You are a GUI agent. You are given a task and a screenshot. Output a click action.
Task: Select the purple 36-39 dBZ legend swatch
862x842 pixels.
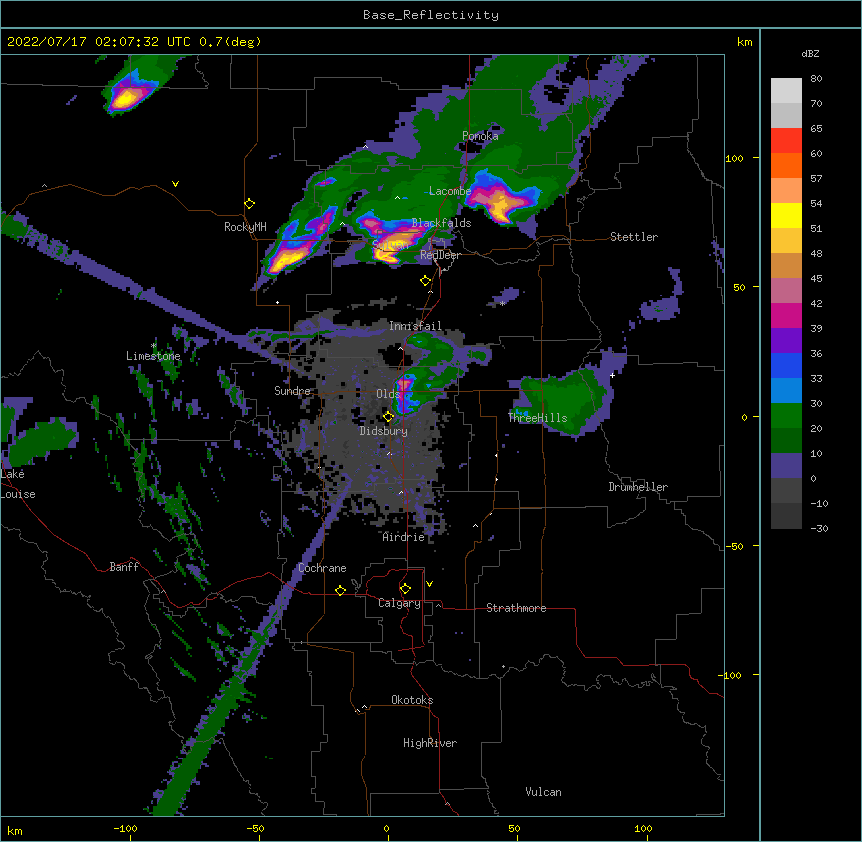tap(786, 340)
